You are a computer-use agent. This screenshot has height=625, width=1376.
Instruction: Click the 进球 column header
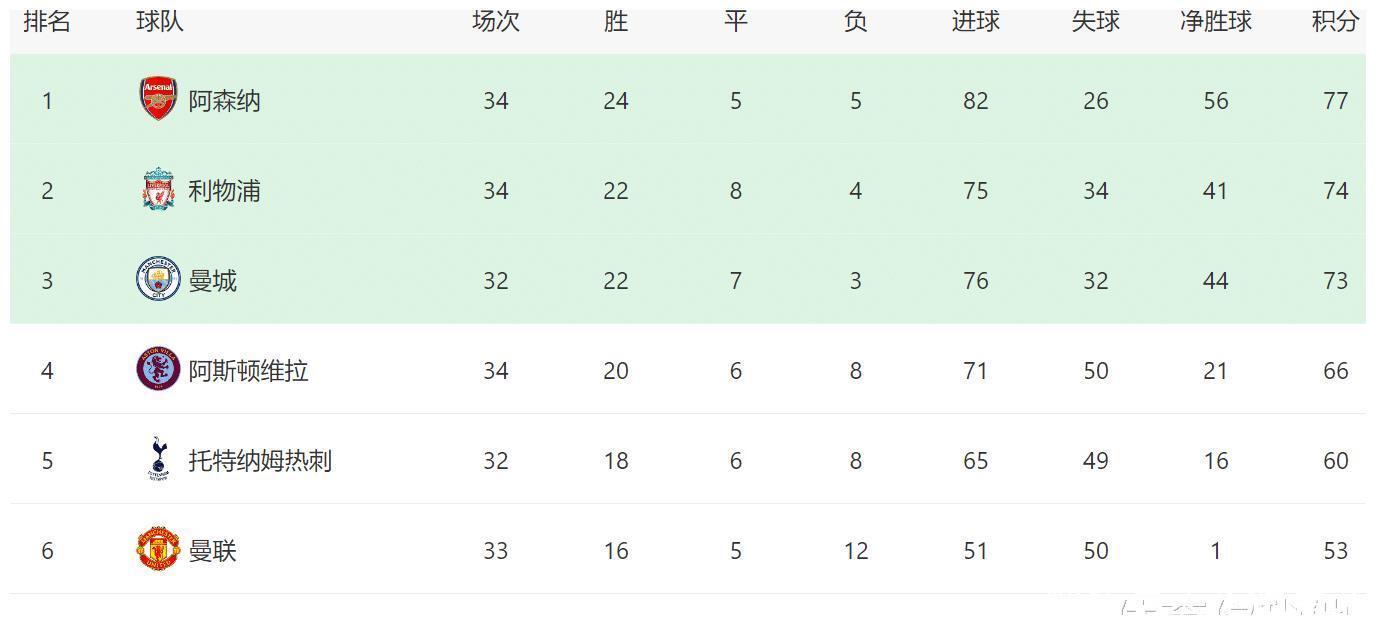point(975,22)
